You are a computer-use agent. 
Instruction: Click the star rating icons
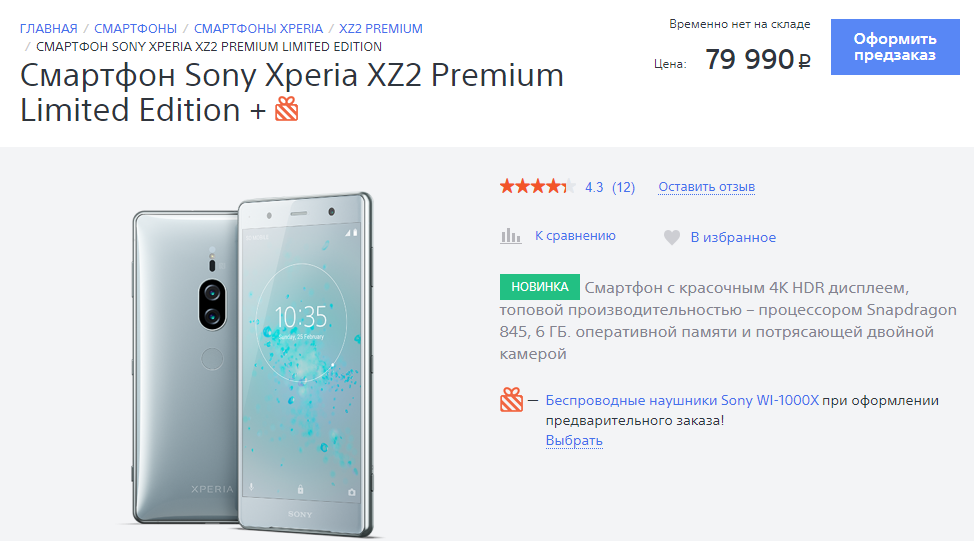click(536, 186)
